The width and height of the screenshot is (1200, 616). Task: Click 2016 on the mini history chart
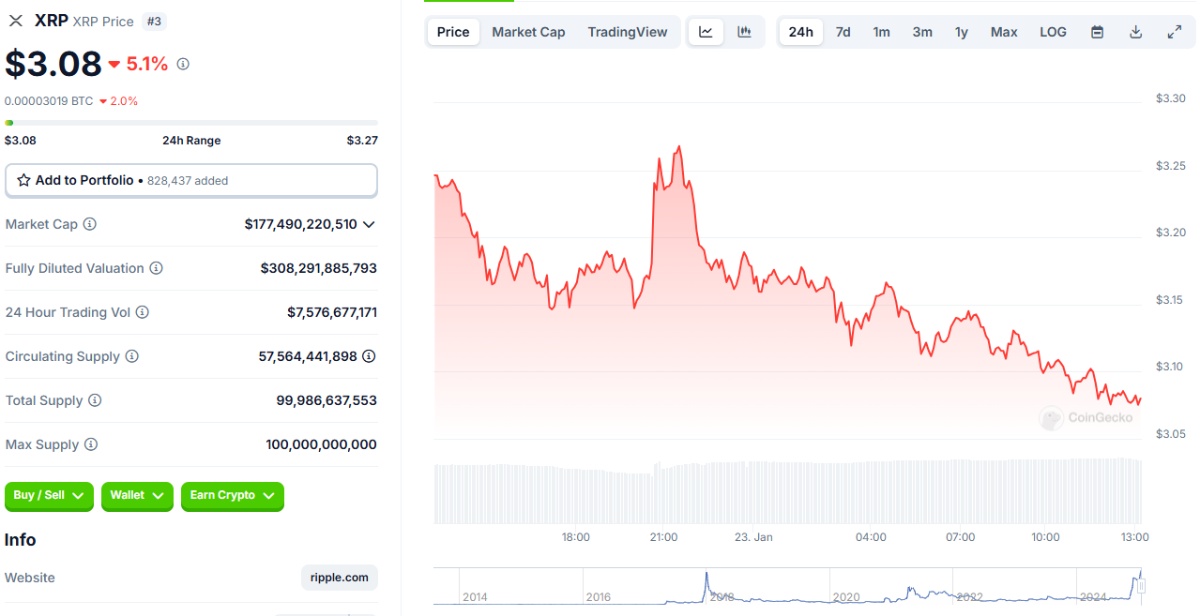coord(598,597)
